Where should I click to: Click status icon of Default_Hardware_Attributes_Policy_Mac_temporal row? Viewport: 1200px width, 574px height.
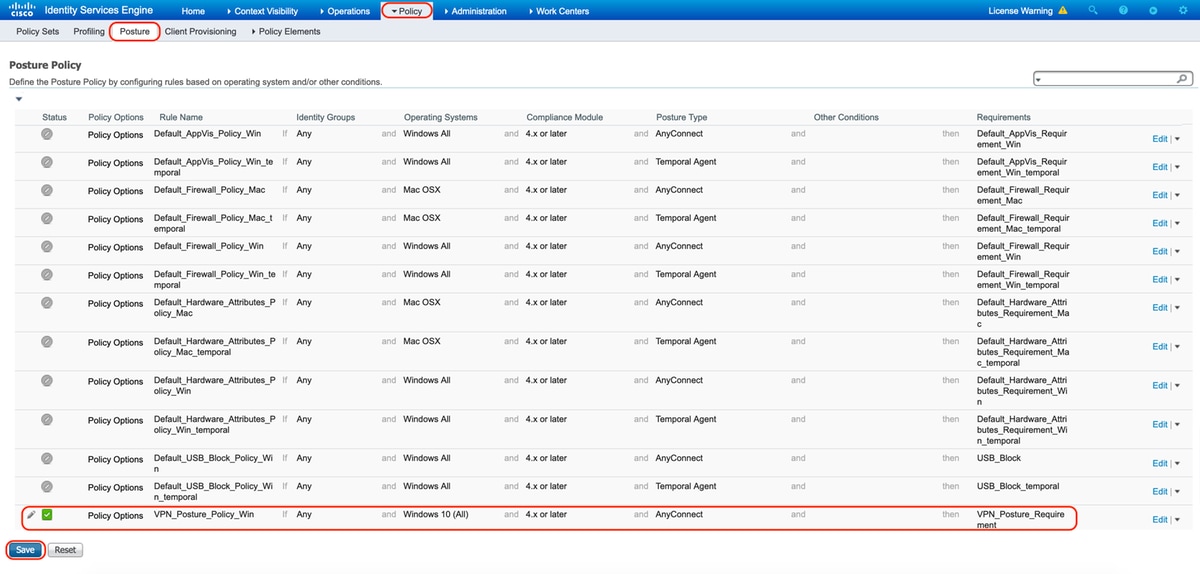47,341
